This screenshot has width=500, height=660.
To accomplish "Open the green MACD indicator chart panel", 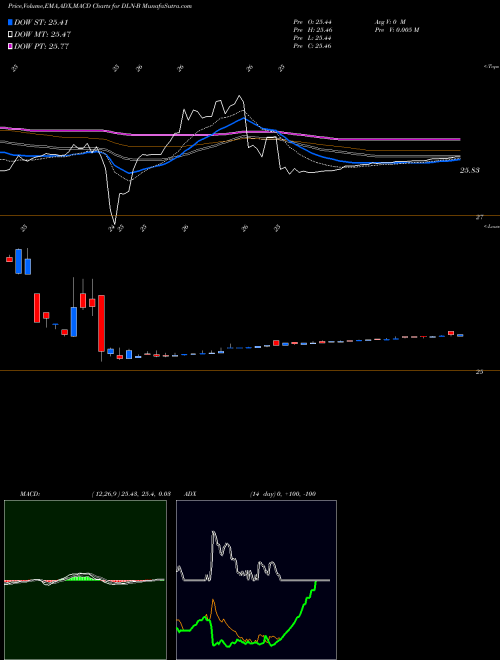I will tap(85, 580).
